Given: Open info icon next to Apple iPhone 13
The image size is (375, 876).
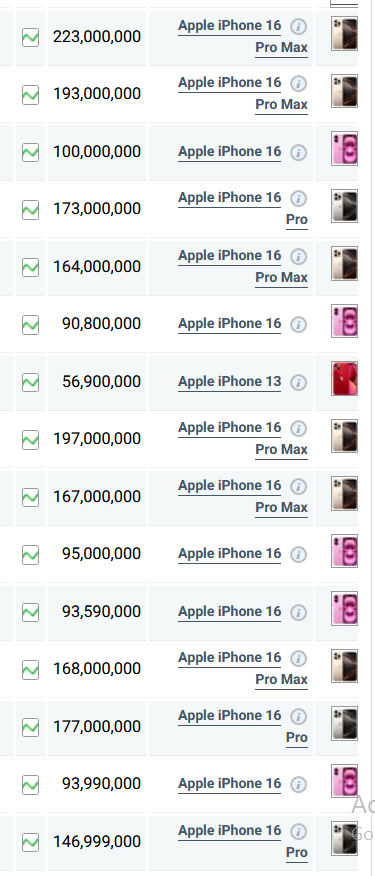Looking at the screenshot, I should [x=299, y=383].
